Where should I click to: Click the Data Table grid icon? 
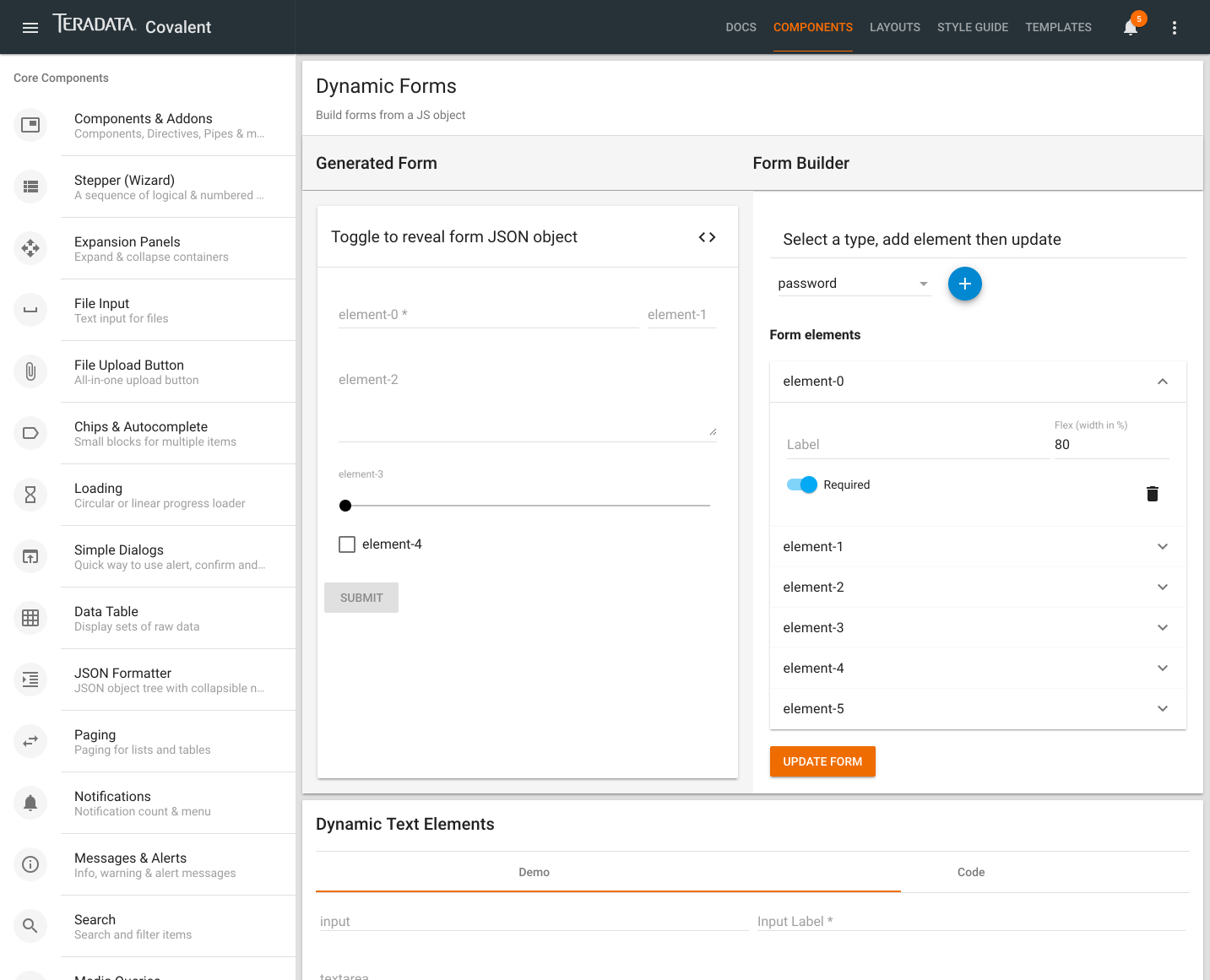(x=30, y=618)
